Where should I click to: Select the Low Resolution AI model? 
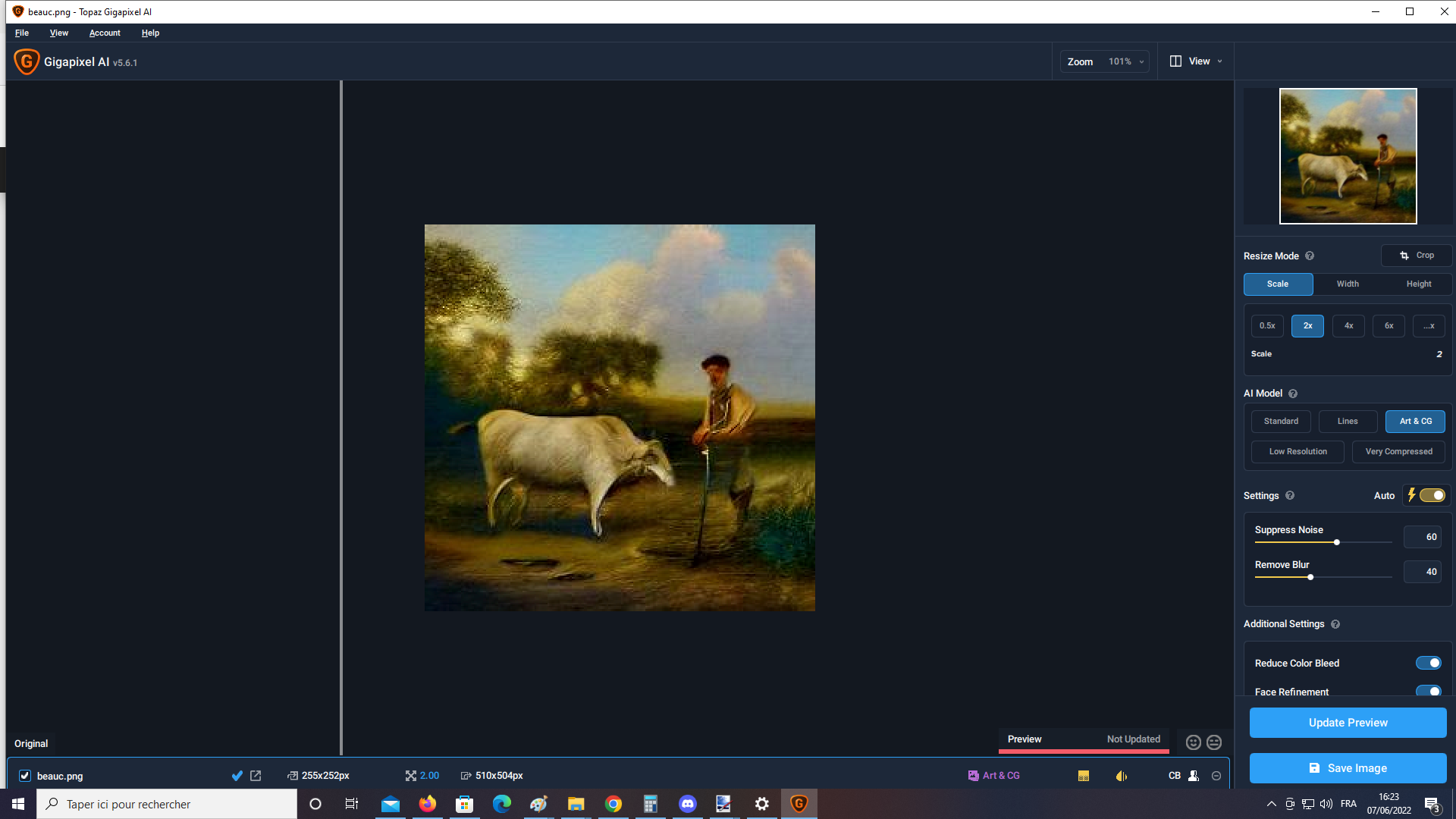pos(1298,452)
